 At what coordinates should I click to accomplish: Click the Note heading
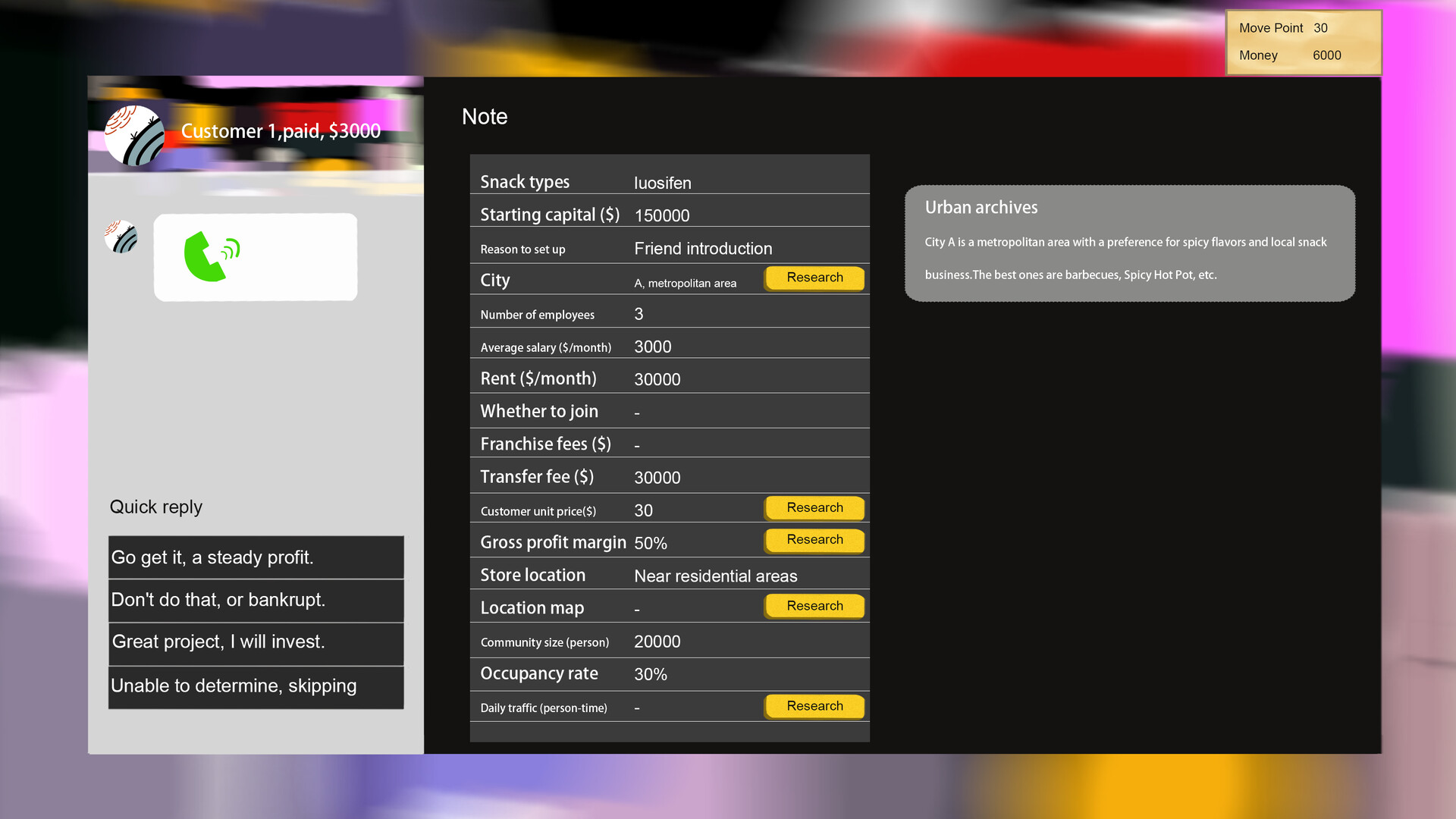click(x=485, y=117)
